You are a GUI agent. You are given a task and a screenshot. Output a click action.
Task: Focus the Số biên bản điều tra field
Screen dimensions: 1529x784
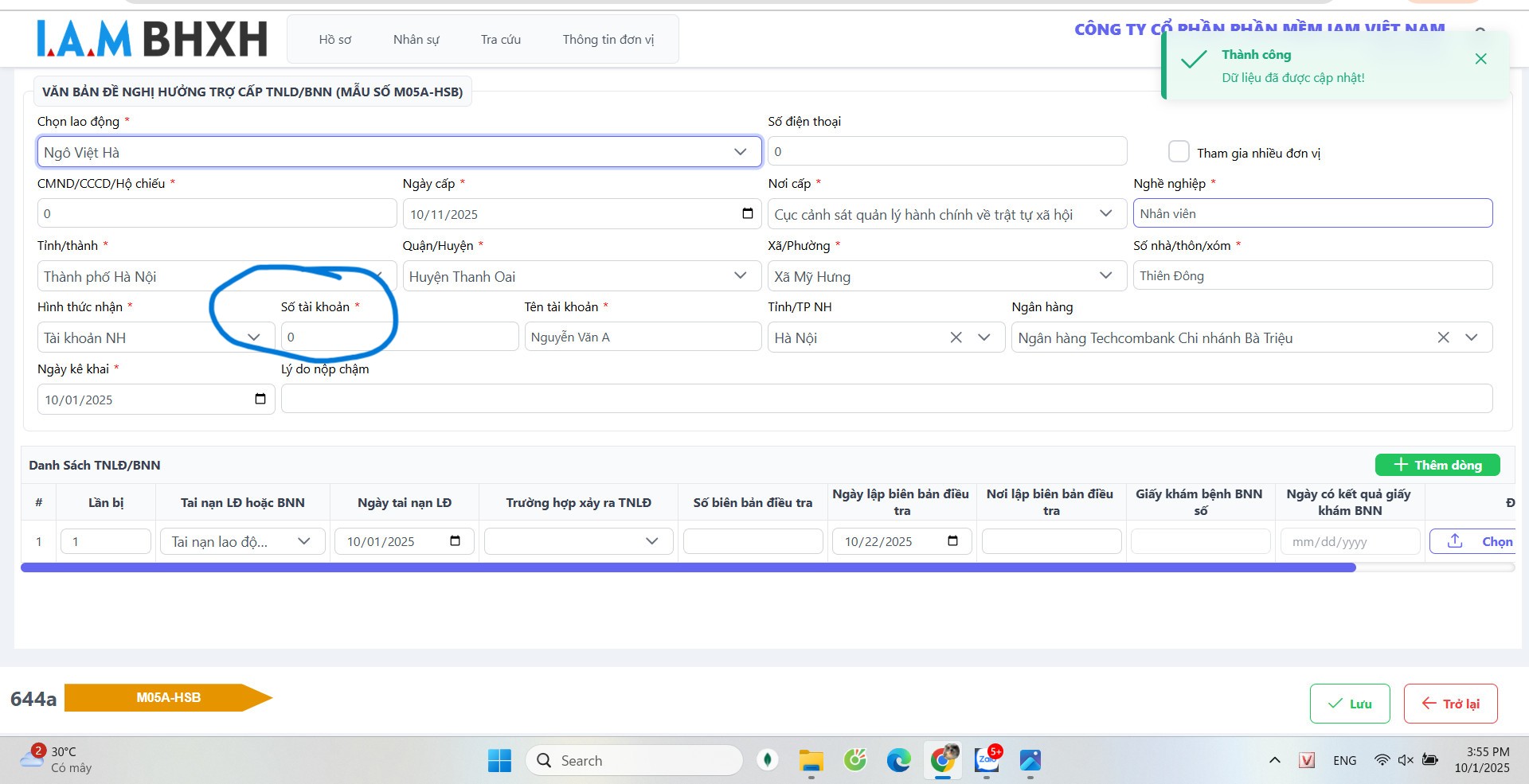tap(753, 541)
